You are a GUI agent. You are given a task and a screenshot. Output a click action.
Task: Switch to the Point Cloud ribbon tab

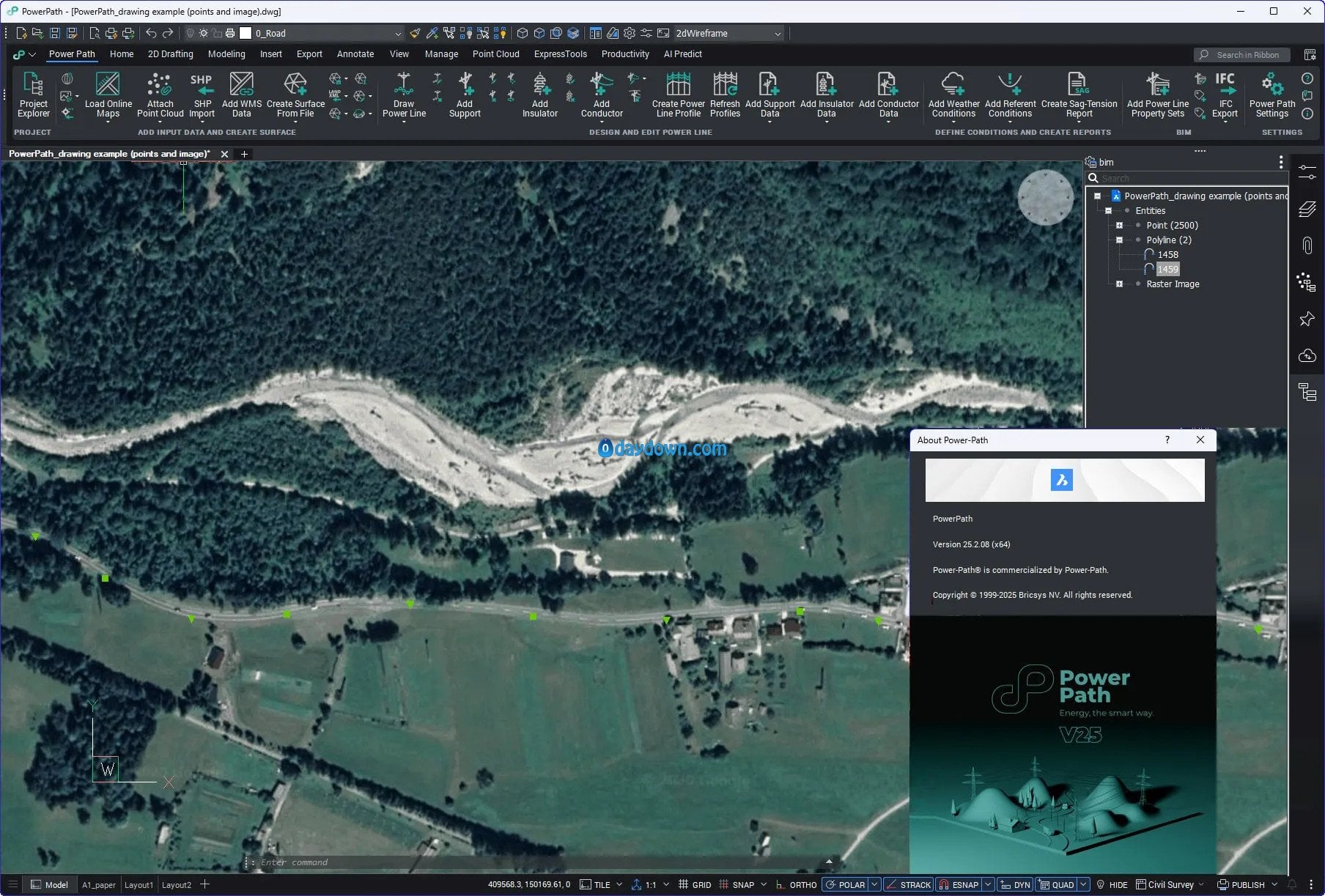[495, 54]
